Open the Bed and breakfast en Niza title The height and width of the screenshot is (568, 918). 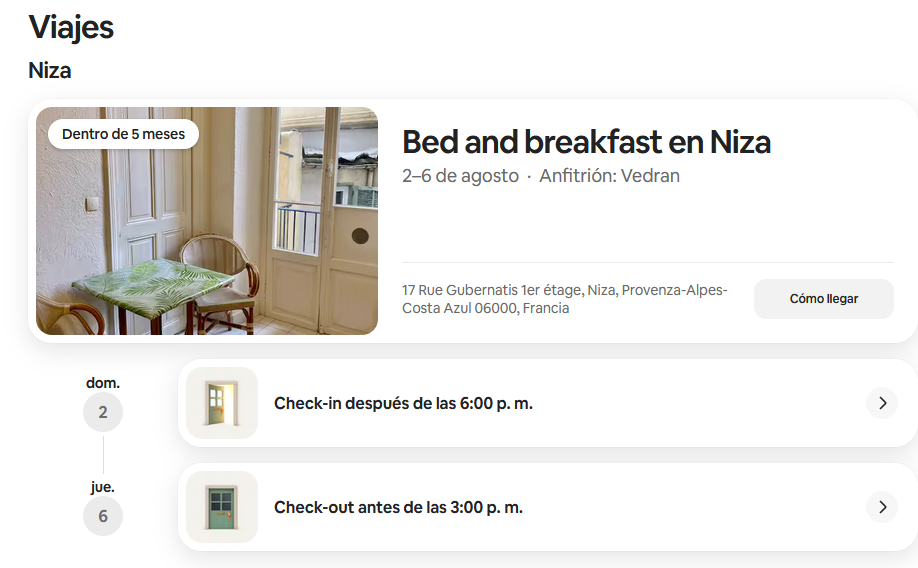[586, 142]
